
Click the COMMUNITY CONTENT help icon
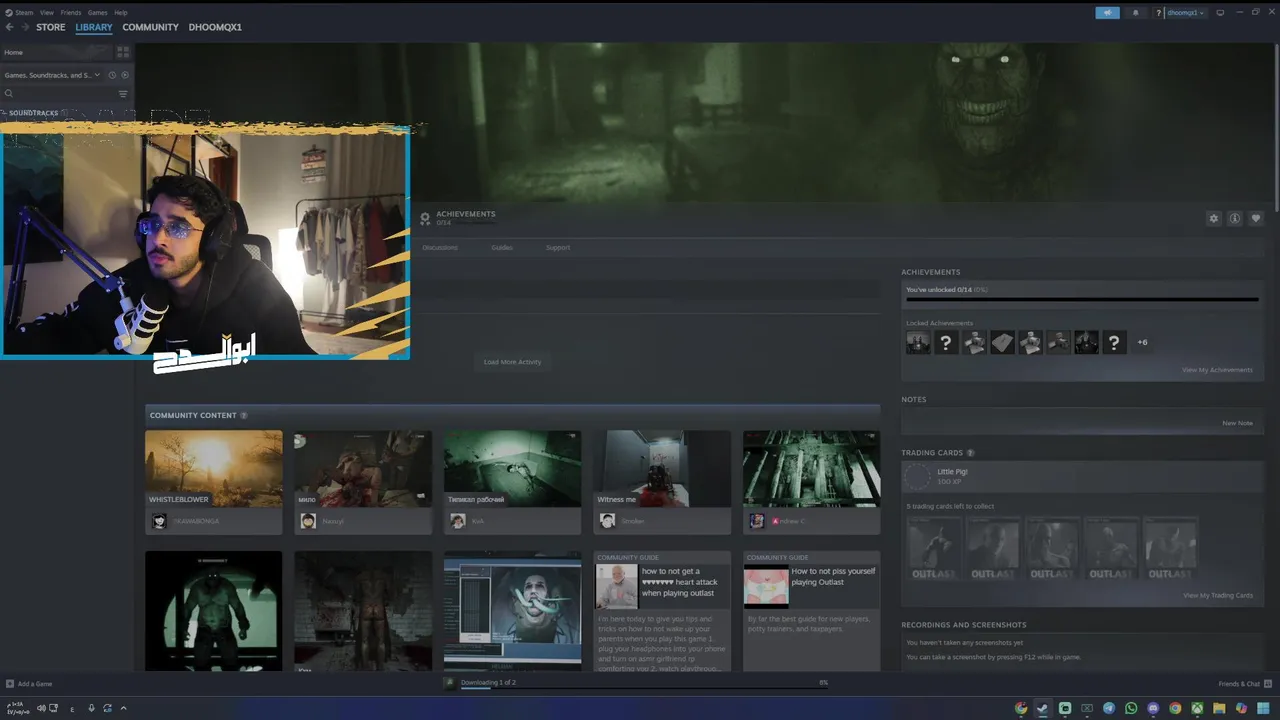244,415
